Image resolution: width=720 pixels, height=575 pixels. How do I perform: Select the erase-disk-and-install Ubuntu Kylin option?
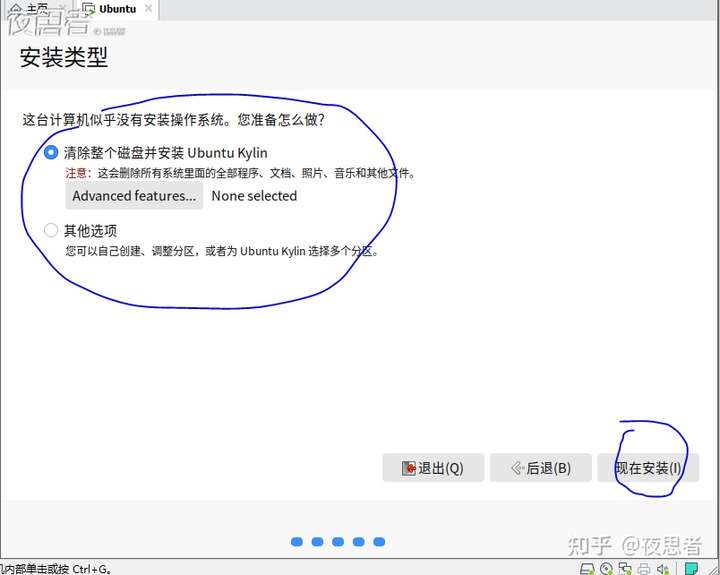tap(51, 152)
